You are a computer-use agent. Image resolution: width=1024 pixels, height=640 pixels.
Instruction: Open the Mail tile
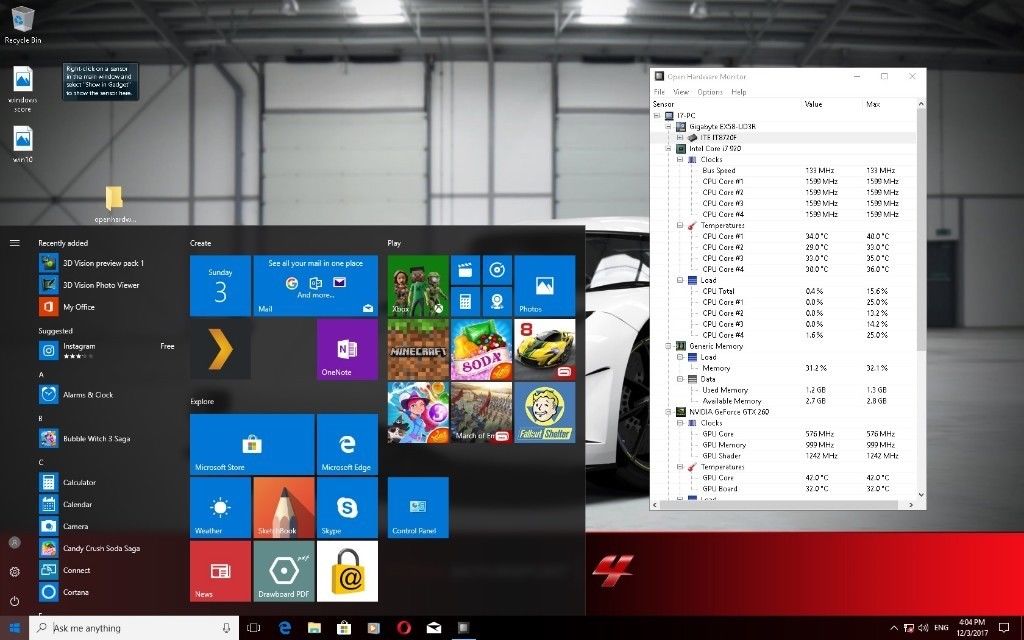[315, 285]
